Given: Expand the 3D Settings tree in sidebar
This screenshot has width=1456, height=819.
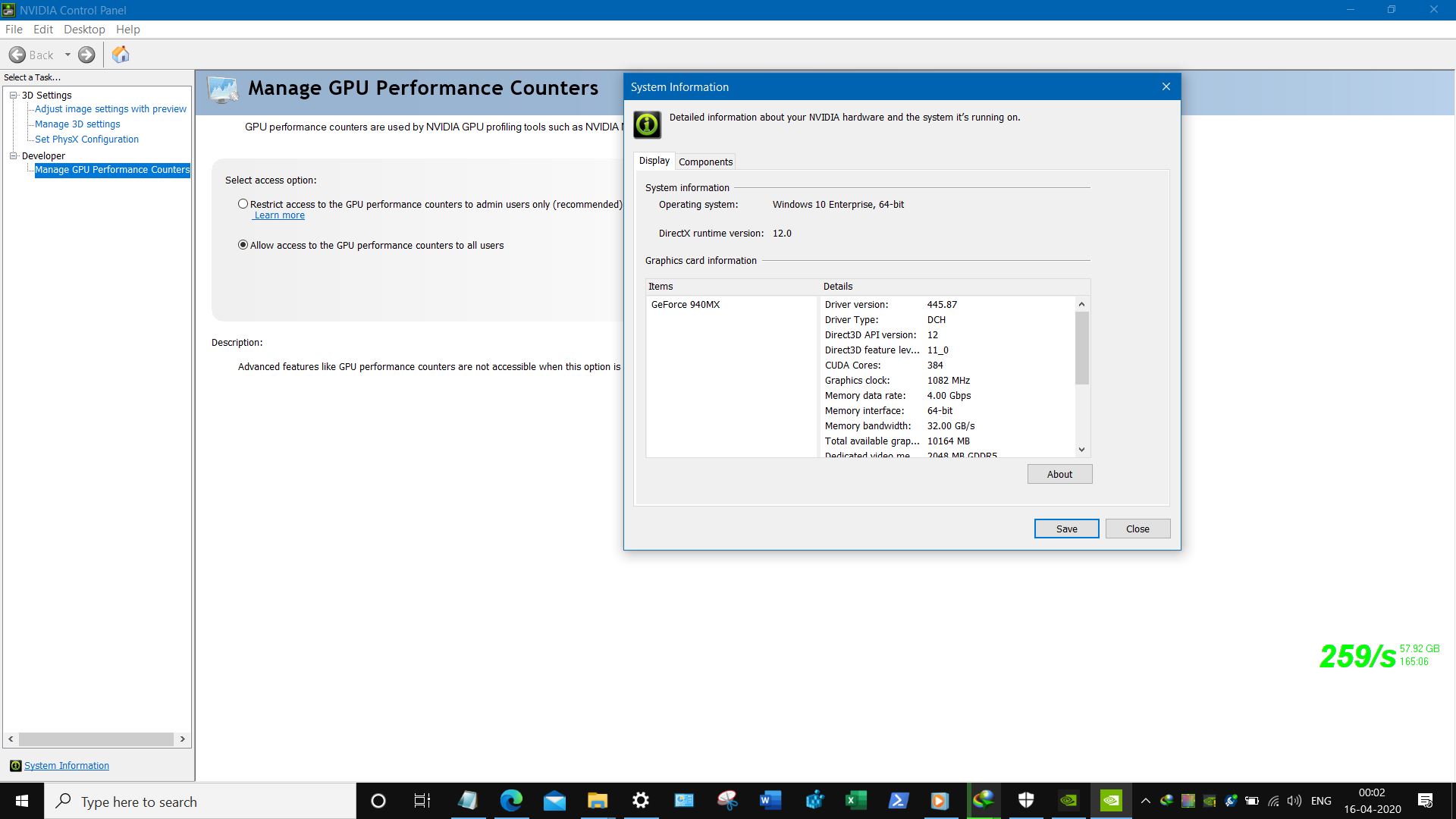Looking at the screenshot, I should tap(14, 95).
